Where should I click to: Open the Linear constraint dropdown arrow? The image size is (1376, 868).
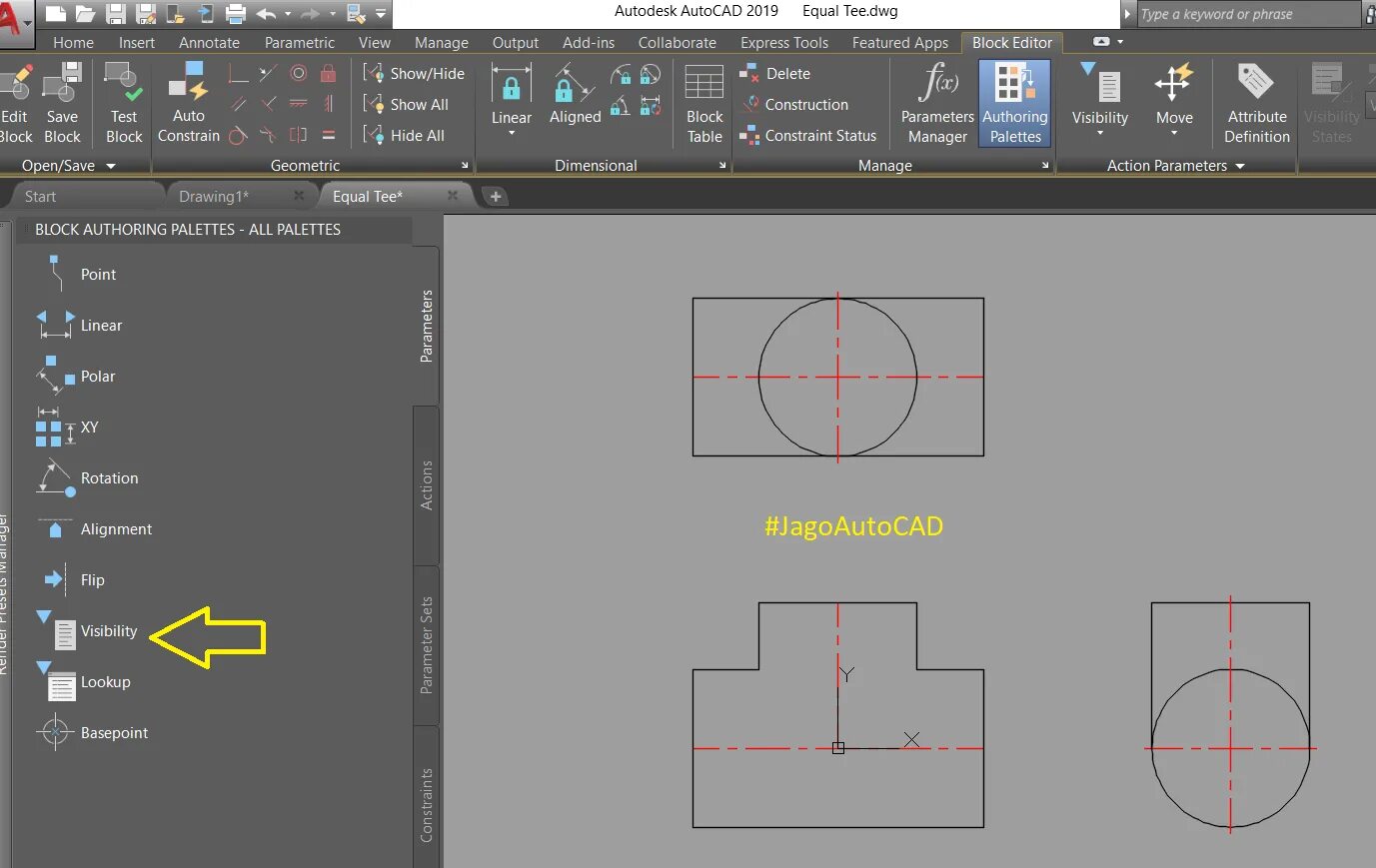click(511, 134)
